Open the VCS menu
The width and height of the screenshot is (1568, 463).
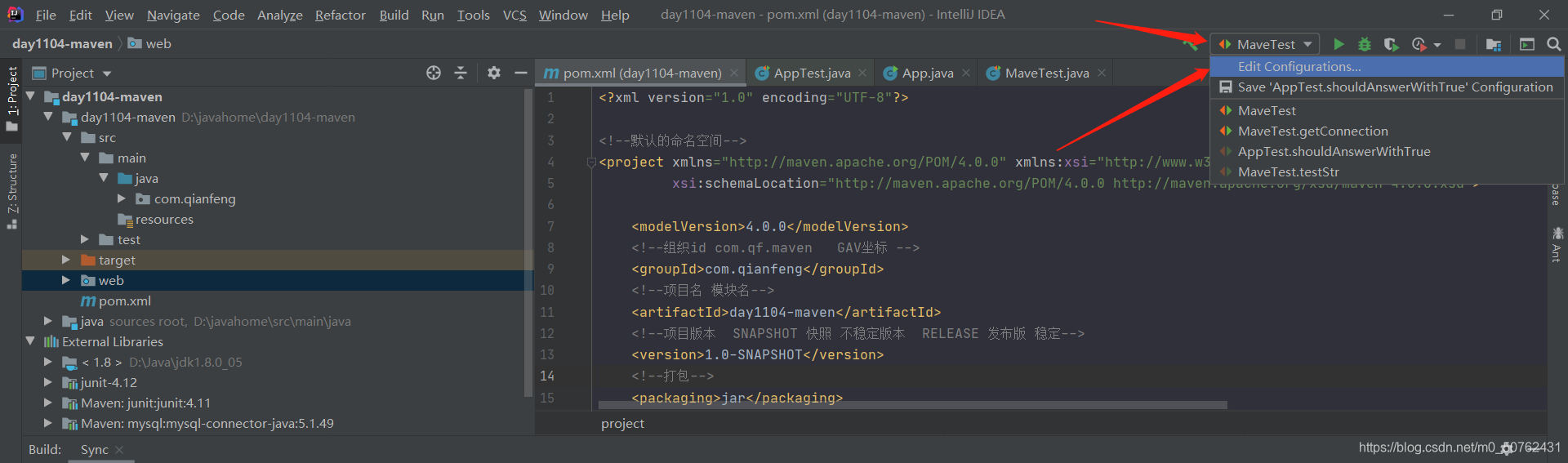pyautogui.click(x=514, y=15)
